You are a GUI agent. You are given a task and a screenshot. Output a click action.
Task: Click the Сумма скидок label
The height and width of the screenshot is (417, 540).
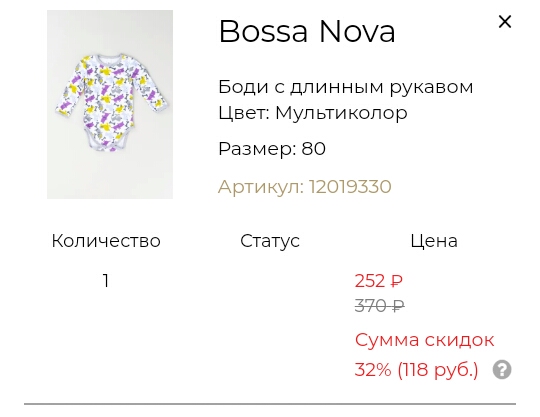click(424, 340)
